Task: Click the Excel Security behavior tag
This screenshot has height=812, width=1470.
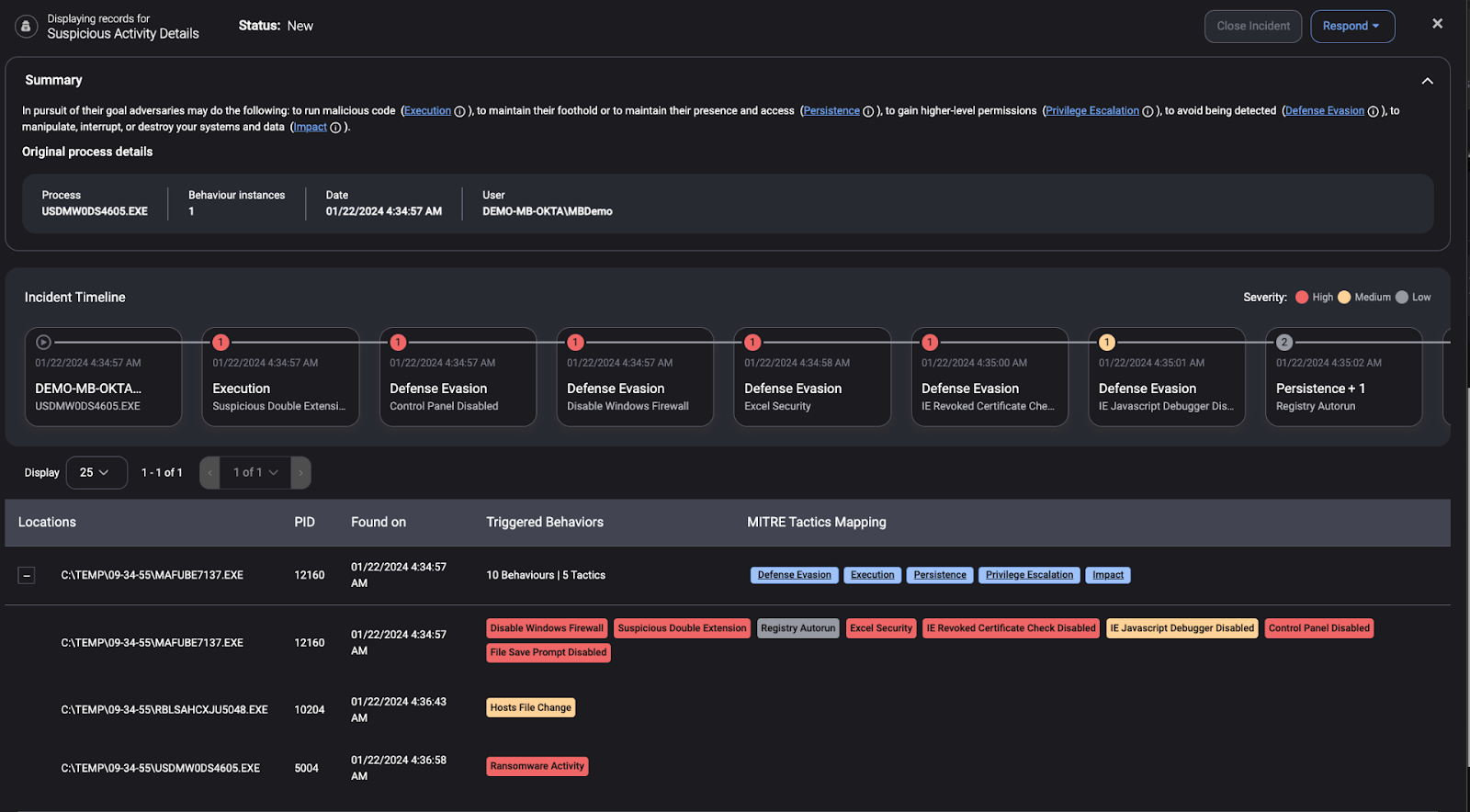Action: coord(881,629)
